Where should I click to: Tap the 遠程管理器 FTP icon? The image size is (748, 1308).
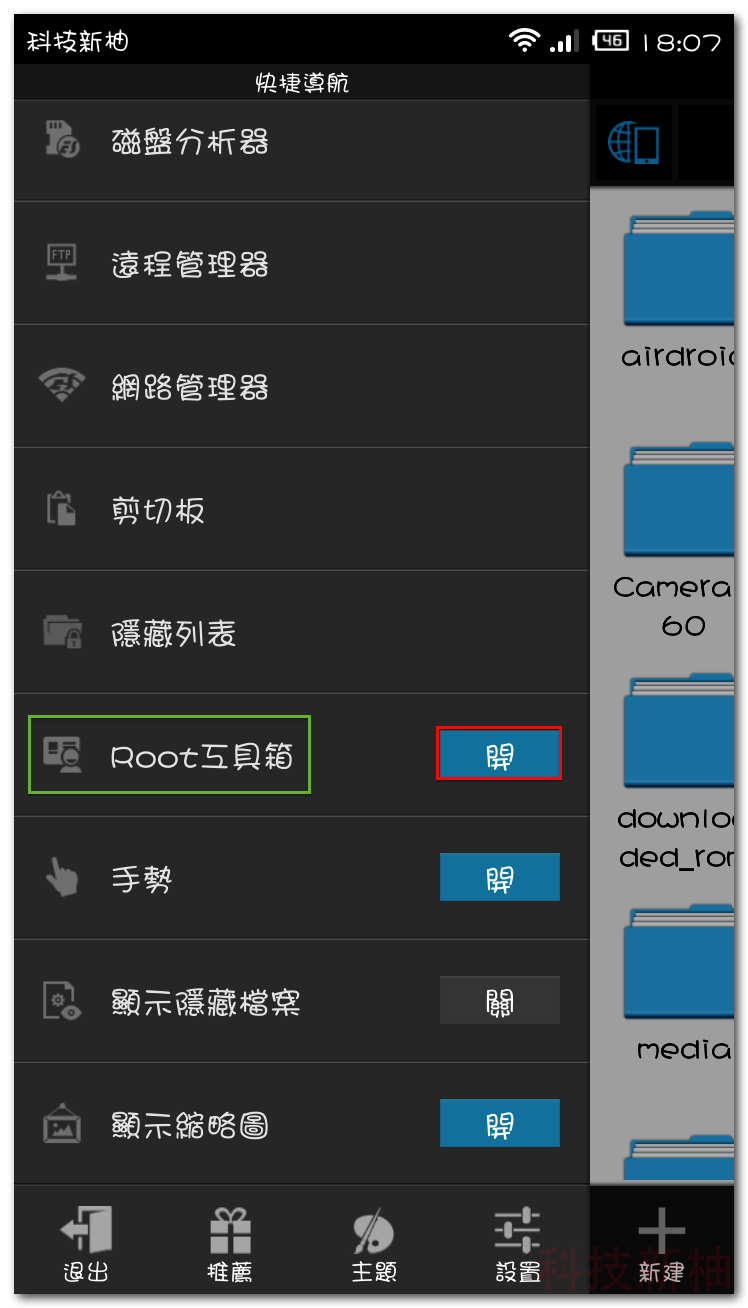point(63,264)
